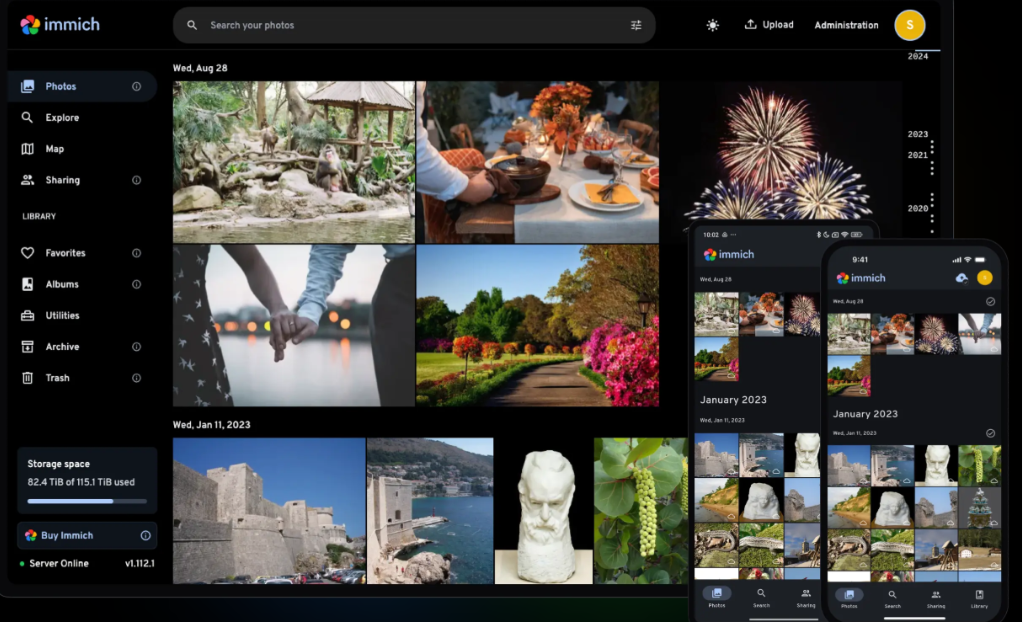Jump to 2020 on timeline scrubber
The width and height of the screenshot is (1023, 622).
[x=917, y=208]
